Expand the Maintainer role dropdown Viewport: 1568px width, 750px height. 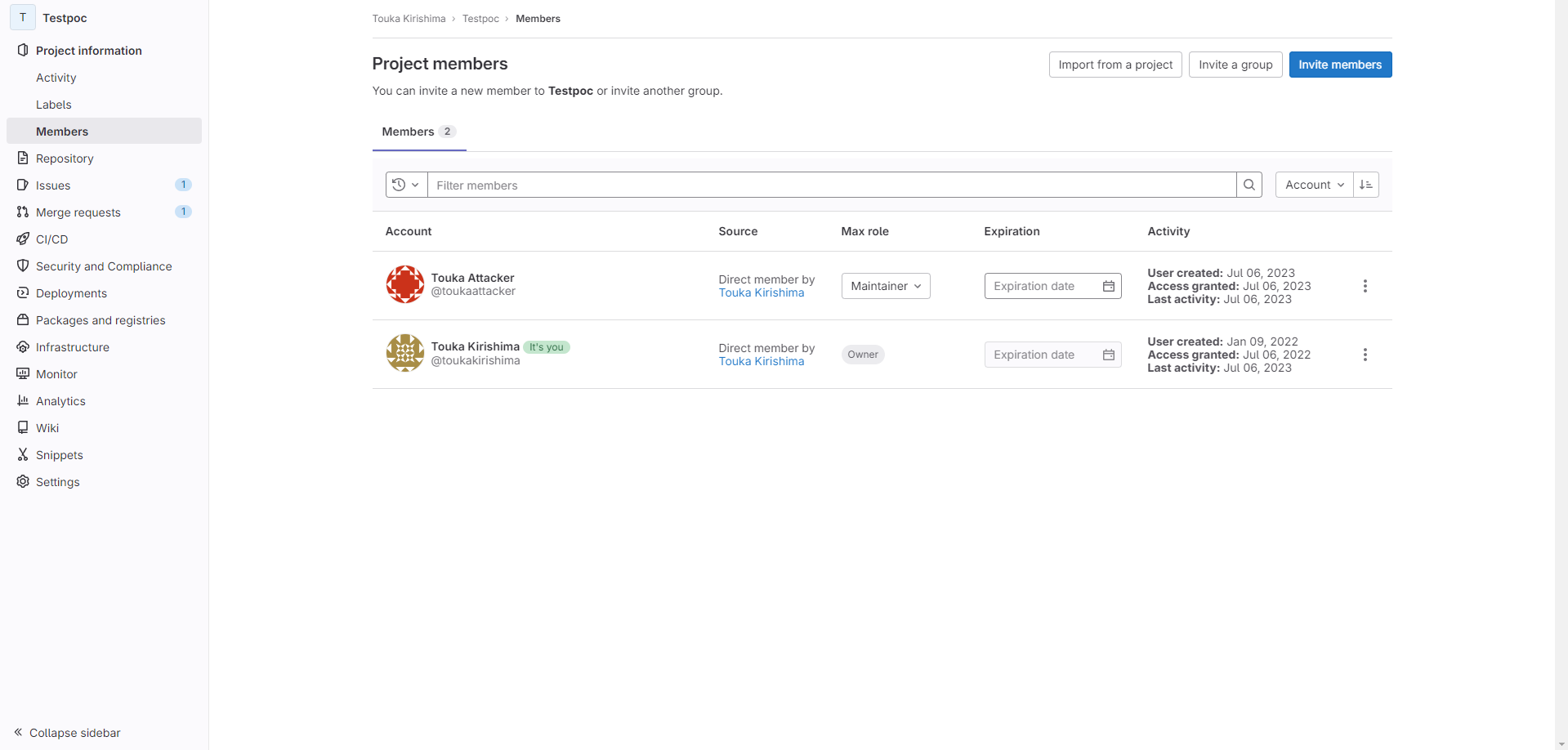click(886, 286)
